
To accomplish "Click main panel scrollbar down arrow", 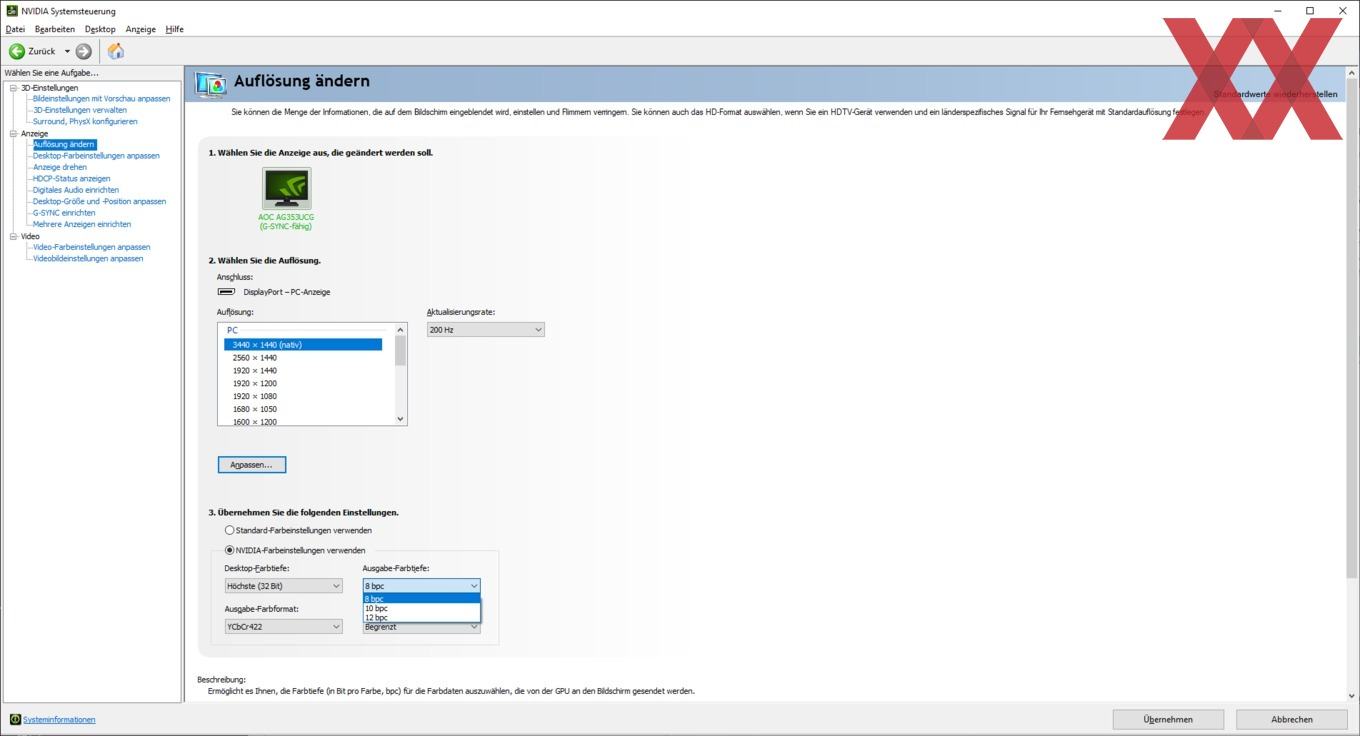I will pos(1352,695).
